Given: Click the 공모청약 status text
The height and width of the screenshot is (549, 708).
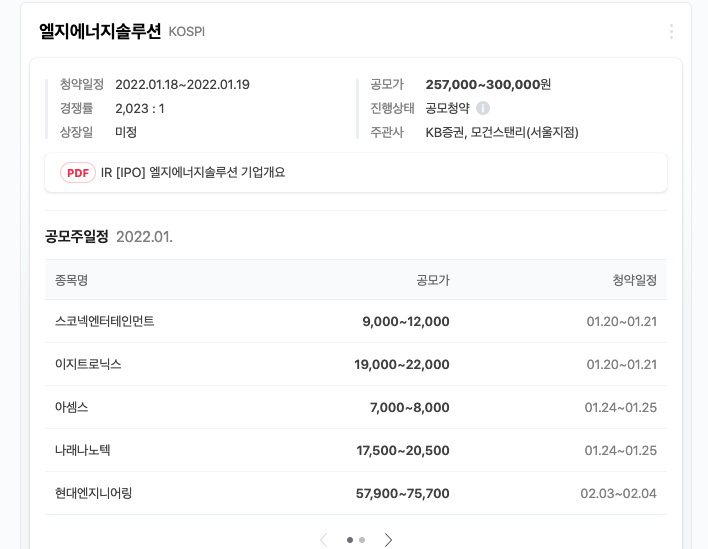Looking at the screenshot, I should (x=447, y=108).
